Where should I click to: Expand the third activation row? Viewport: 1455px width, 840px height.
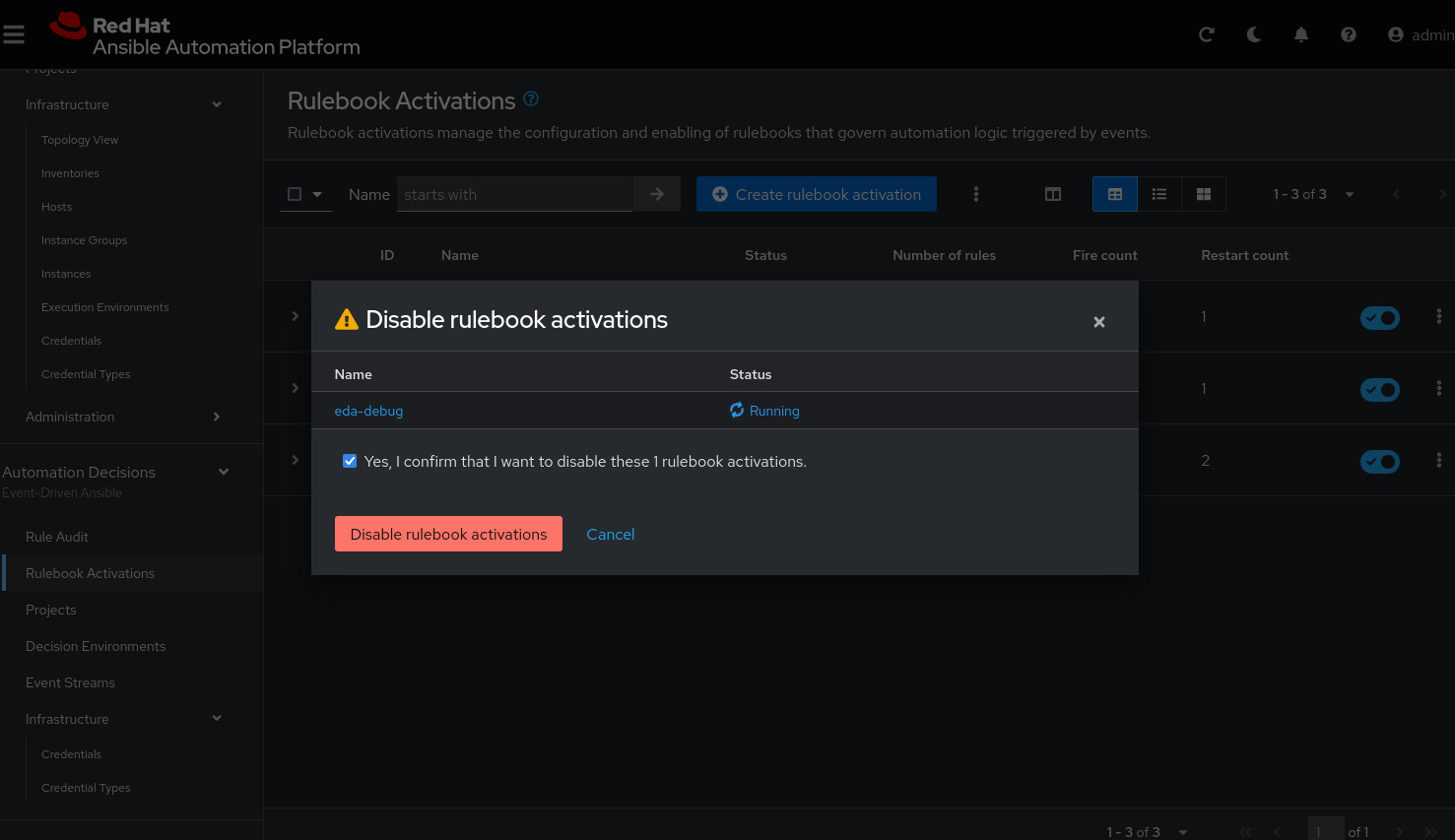pos(295,460)
